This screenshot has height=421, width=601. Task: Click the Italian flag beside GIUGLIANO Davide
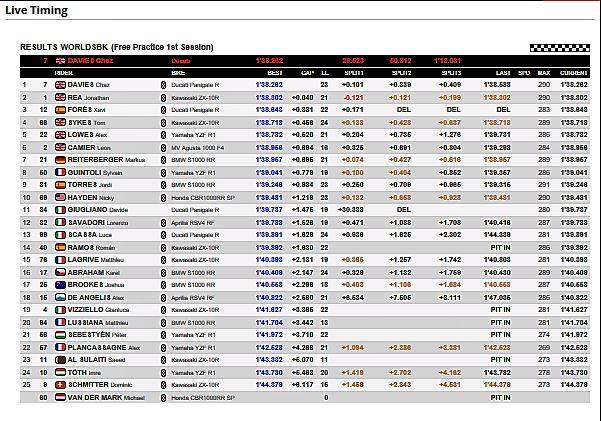coord(60,210)
